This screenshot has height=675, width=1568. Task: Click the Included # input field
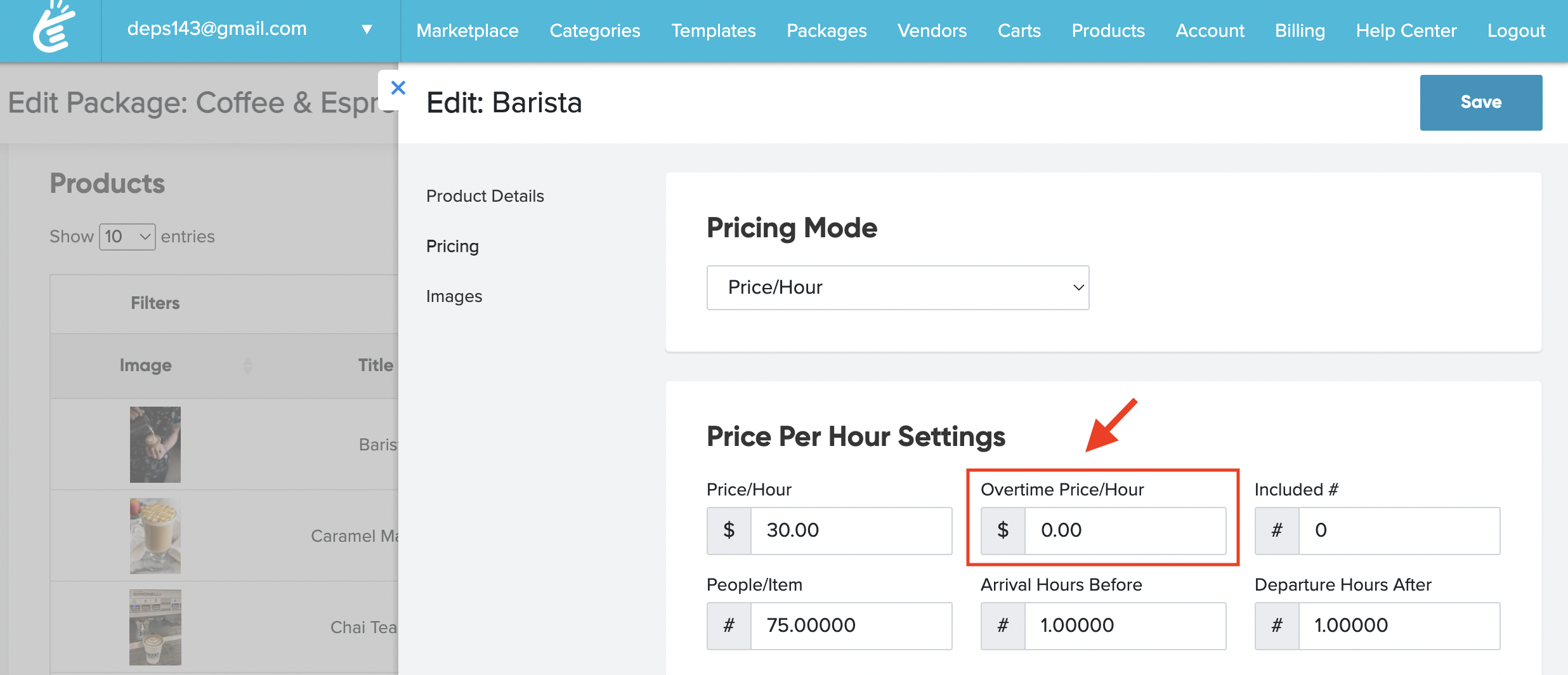point(1399,530)
